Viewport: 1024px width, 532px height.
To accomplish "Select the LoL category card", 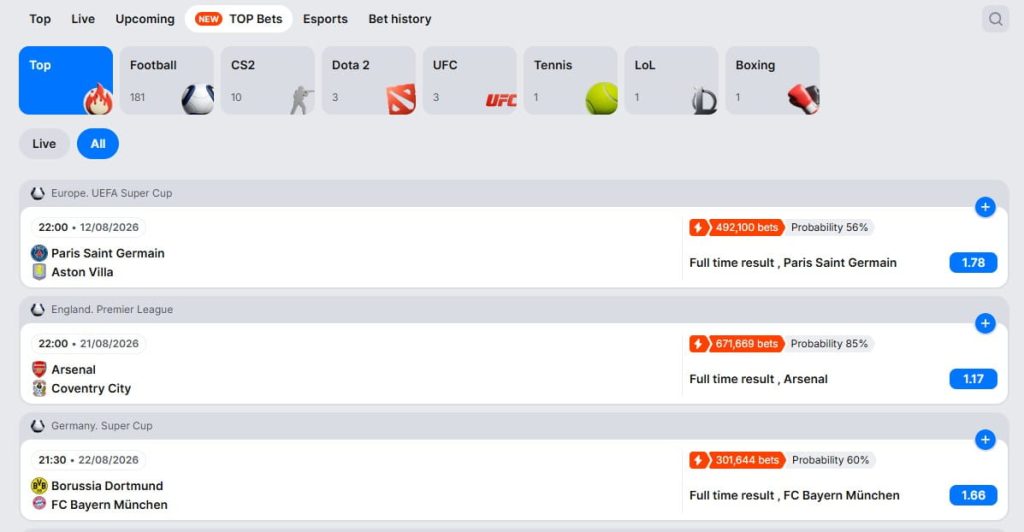I will (671, 80).
